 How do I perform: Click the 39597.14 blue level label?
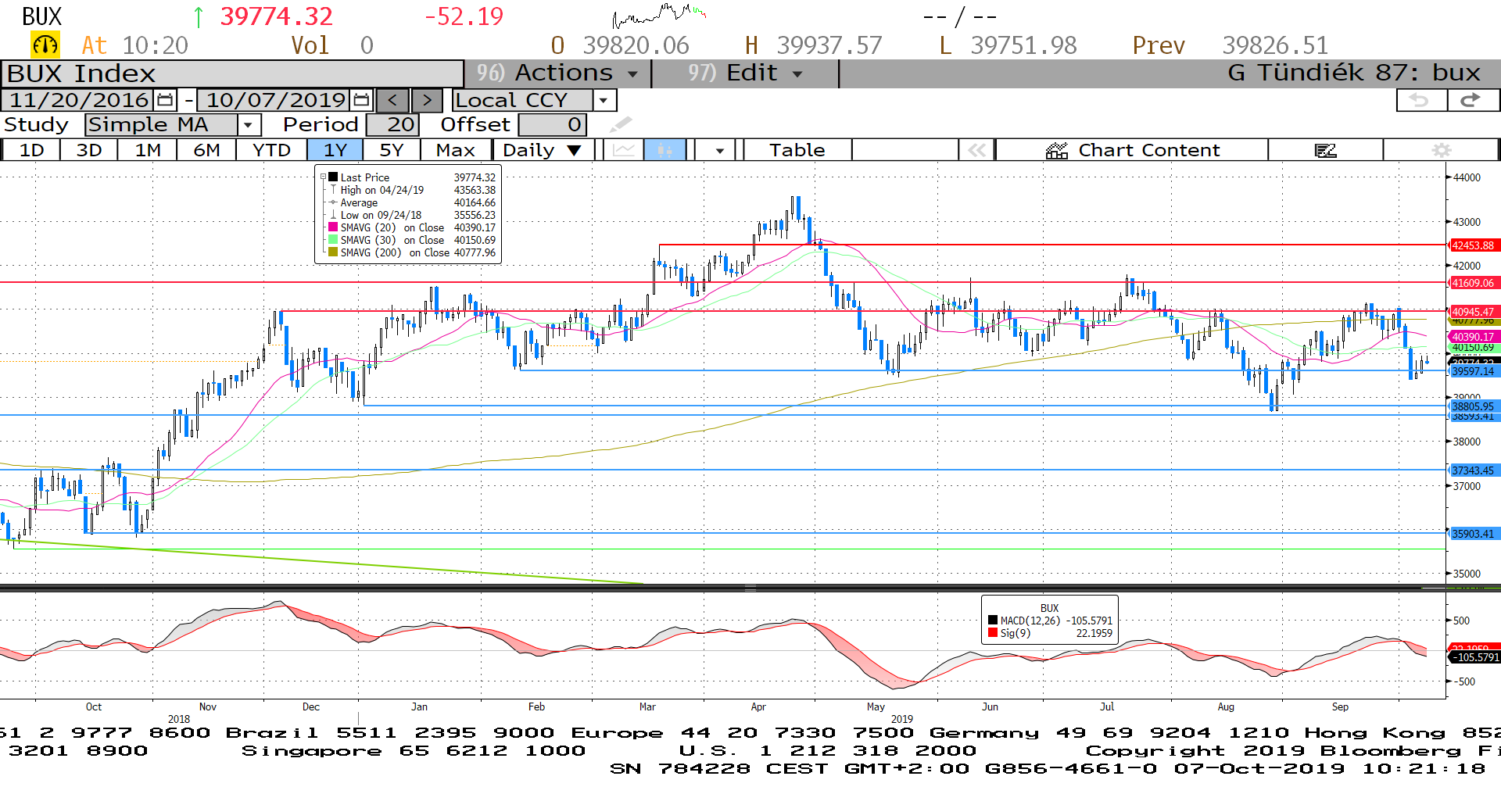tap(1473, 371)
